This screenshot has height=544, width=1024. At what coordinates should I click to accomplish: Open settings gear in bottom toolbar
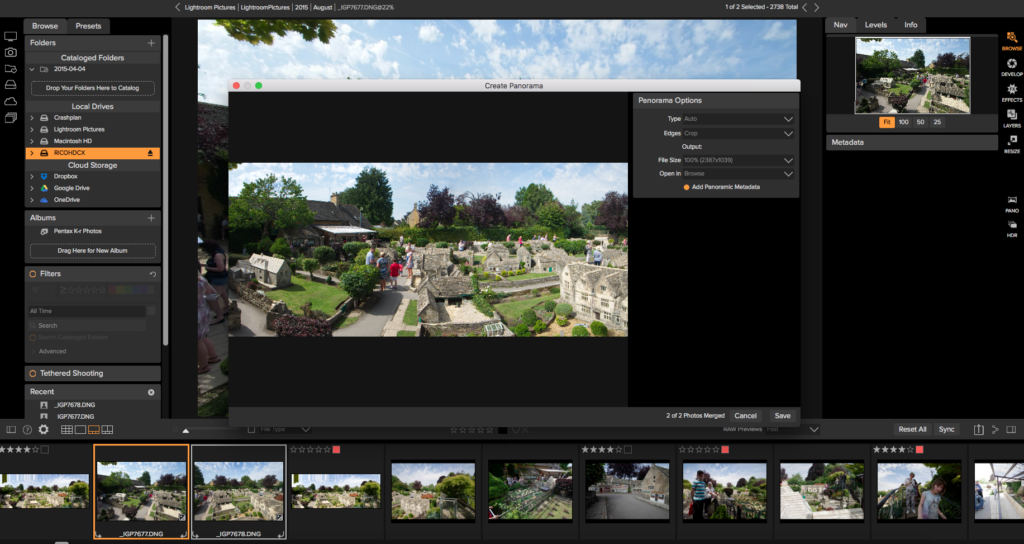point(44,430)
